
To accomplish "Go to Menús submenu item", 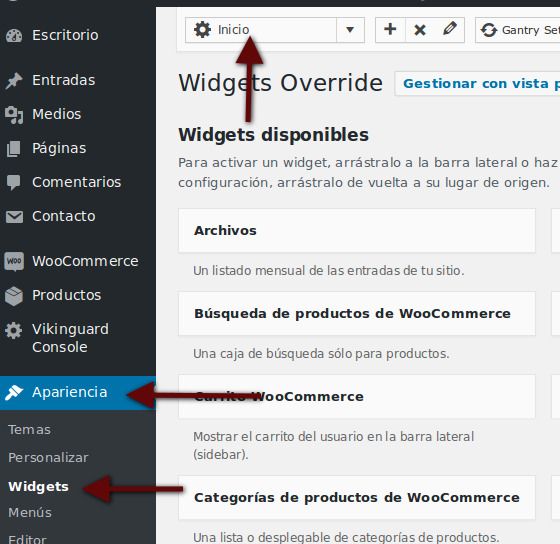I will tap(30, 513).
